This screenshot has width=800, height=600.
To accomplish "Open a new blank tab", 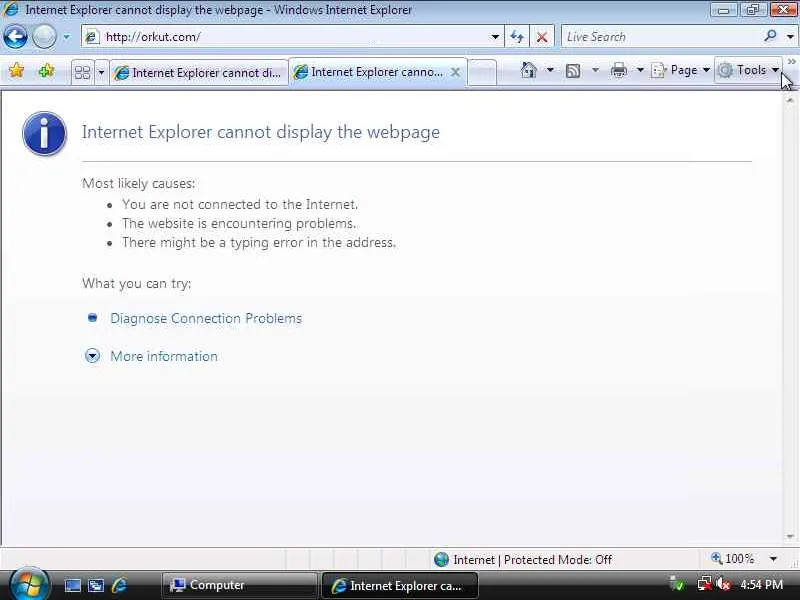I will [x=482, y=72].
